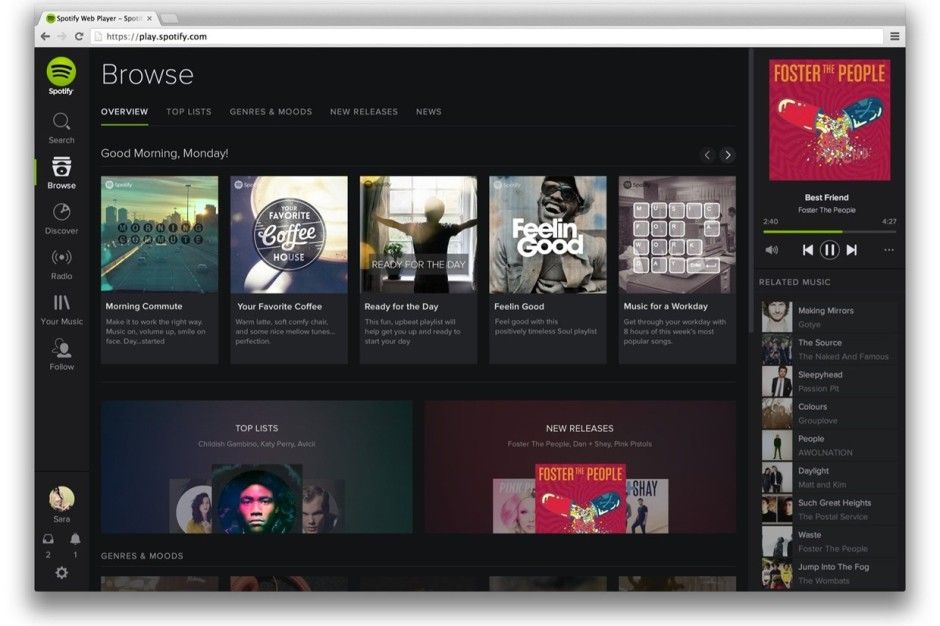This screenshot has height=626, width=940.
Task: Show next playlists with right chevron
Action: pyautogui.click(x=727, y=155)
